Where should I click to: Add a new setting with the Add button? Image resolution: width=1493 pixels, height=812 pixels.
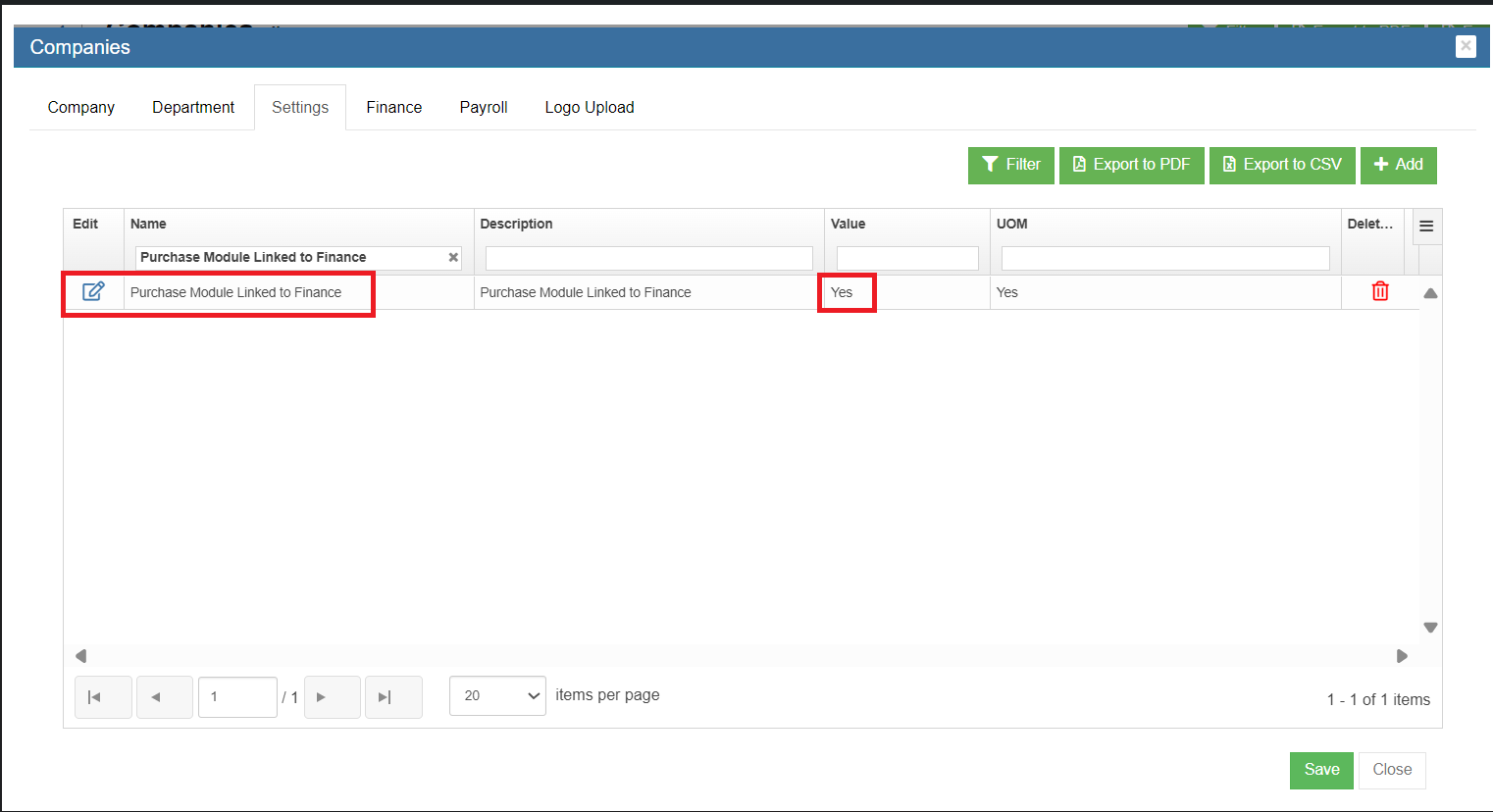pos(1398,165)
